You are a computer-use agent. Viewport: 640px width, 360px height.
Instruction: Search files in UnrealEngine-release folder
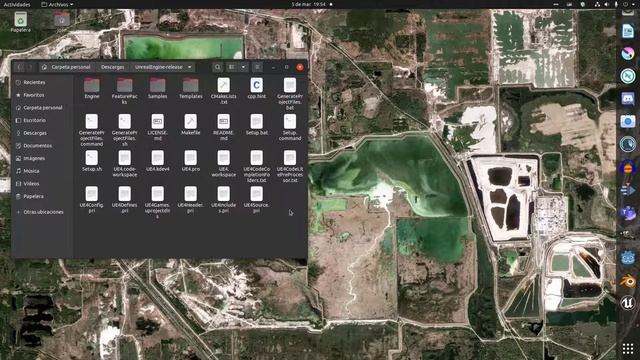[x=218, y=67]
